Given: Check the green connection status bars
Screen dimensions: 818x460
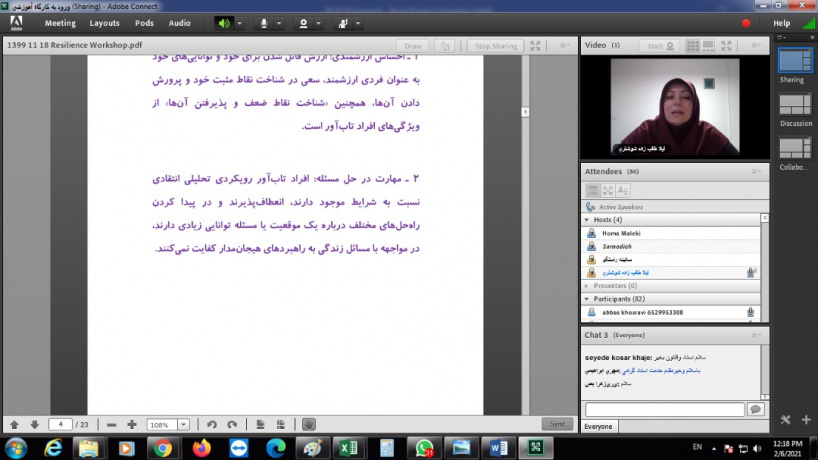Looking at the screenshot, I should pyautogui.click(x=809, y=23).
